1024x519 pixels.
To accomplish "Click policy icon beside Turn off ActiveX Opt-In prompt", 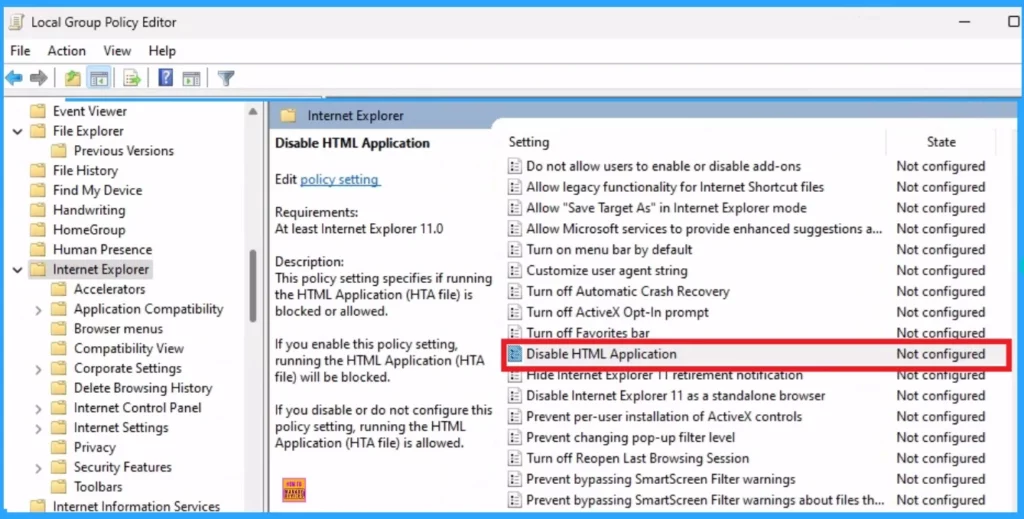I will coord(515,312).
